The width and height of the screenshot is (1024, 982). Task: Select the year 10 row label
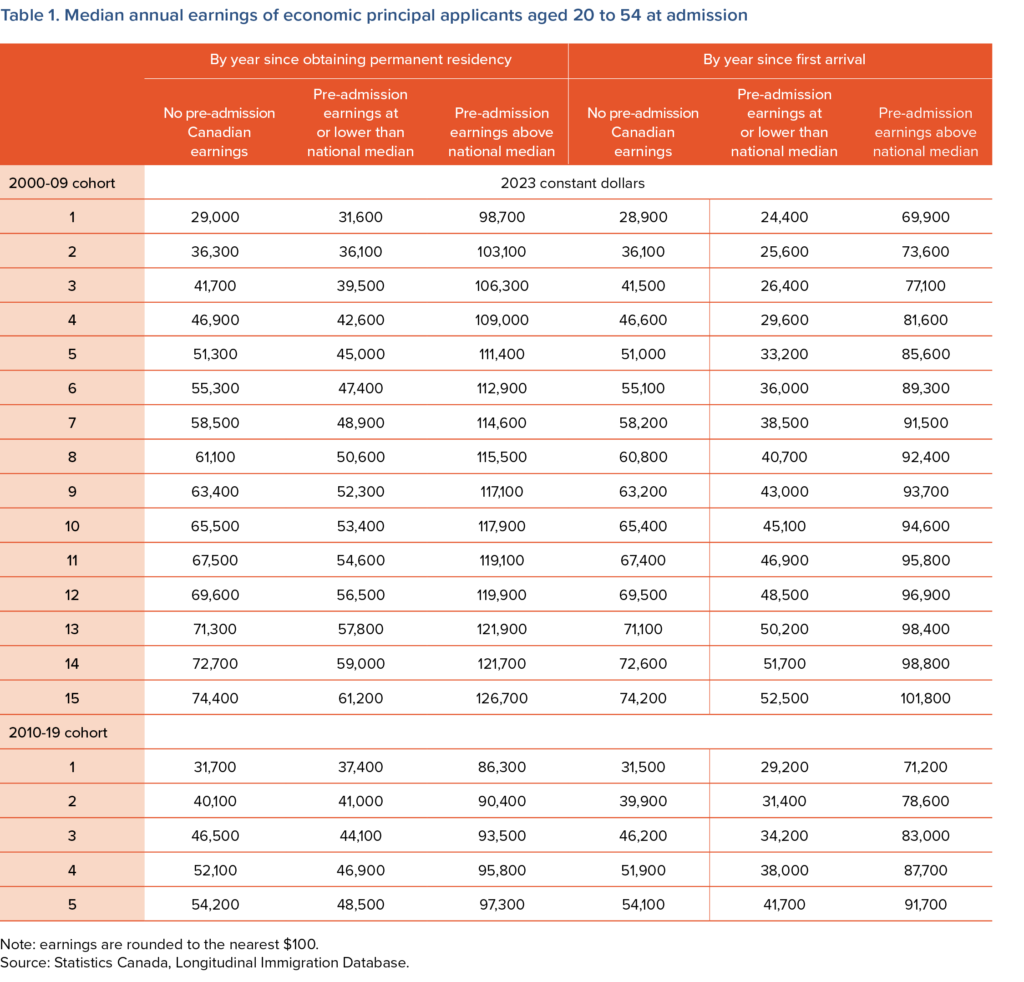[72, 526]
